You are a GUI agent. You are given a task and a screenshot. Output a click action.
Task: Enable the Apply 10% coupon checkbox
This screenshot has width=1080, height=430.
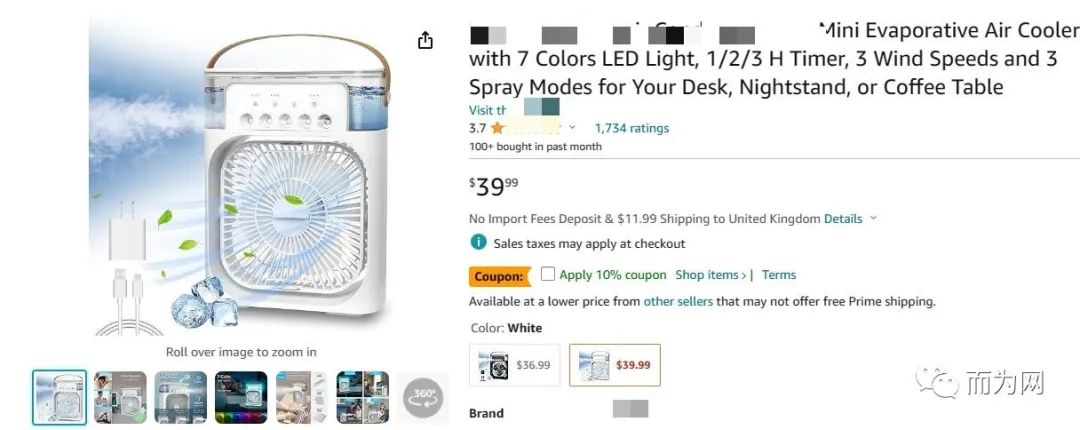tap(548, 274)
